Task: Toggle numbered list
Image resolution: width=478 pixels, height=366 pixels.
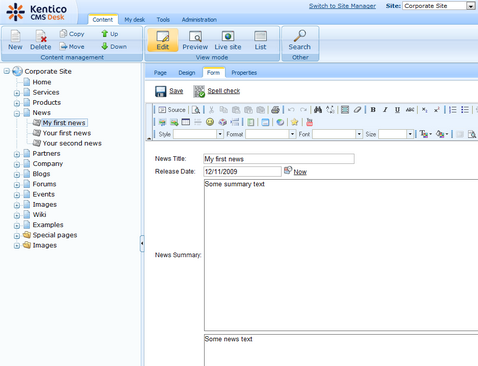Action: click(453, 110)
